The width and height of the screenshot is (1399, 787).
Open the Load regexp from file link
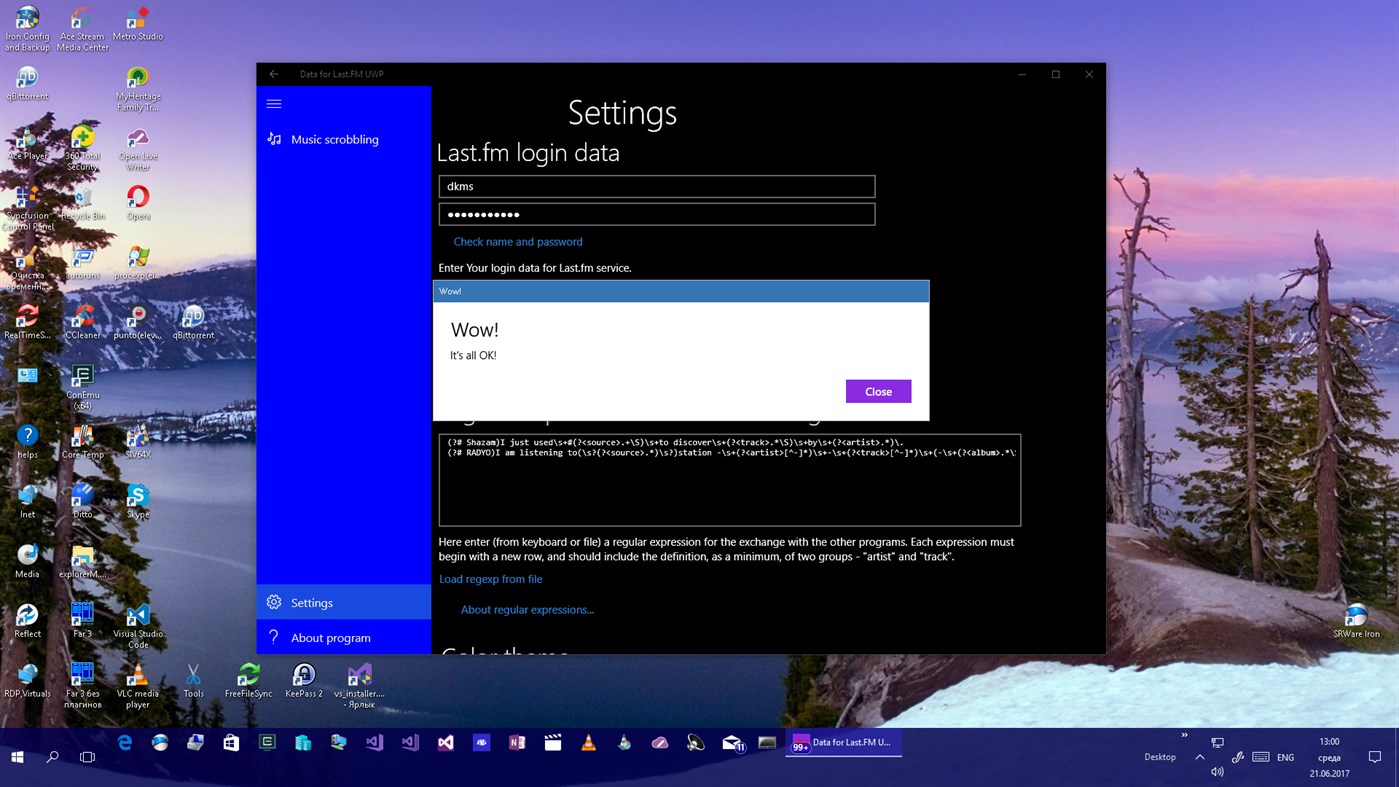[x=490, y=578]
